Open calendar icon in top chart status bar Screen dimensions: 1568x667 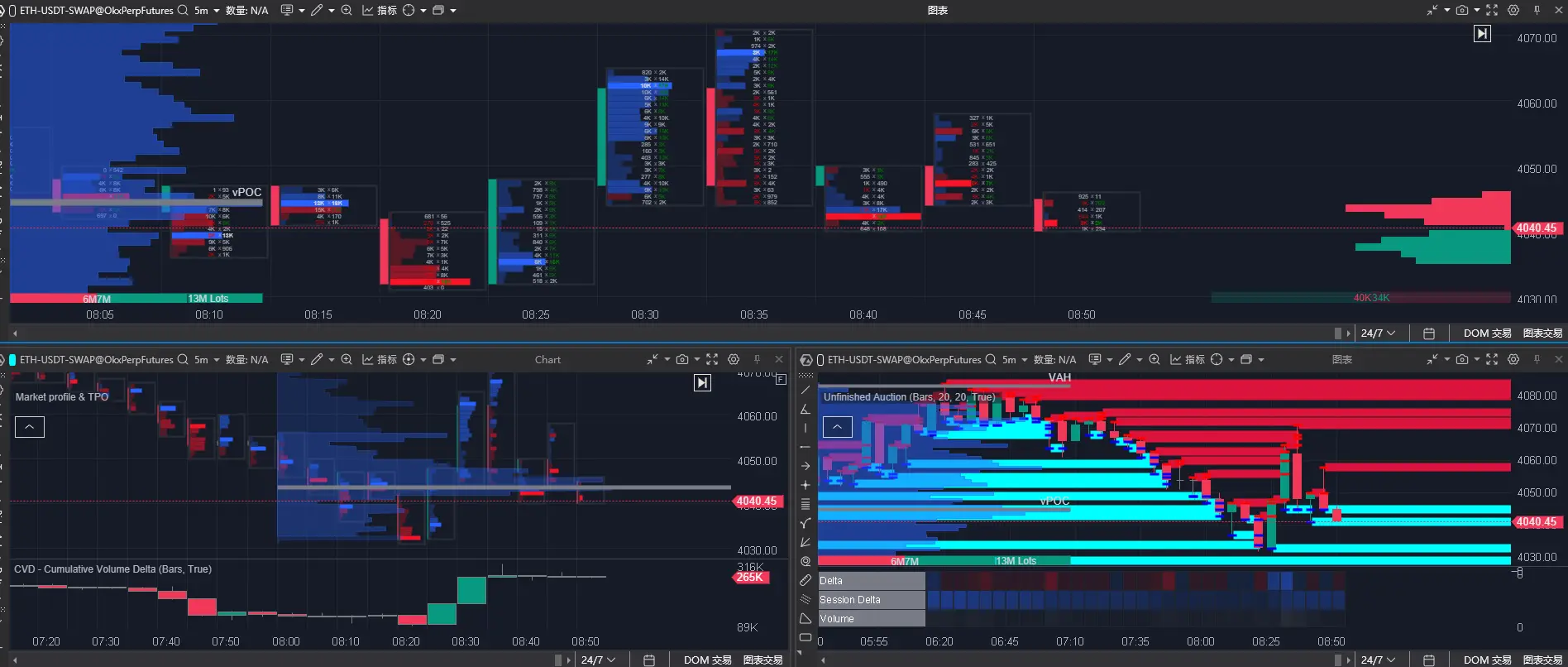click(1429, 333)
